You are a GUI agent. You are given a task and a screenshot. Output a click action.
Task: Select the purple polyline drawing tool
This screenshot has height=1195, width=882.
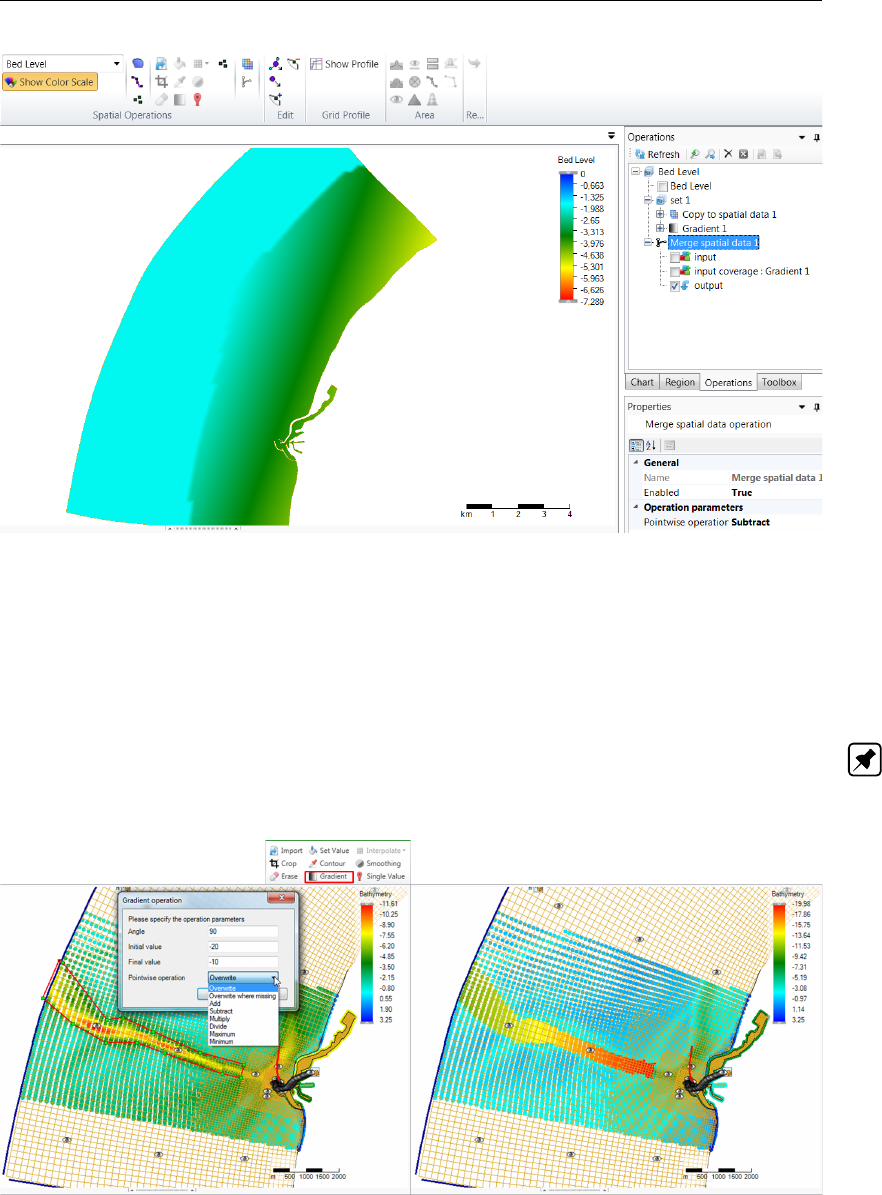(137, 82)
